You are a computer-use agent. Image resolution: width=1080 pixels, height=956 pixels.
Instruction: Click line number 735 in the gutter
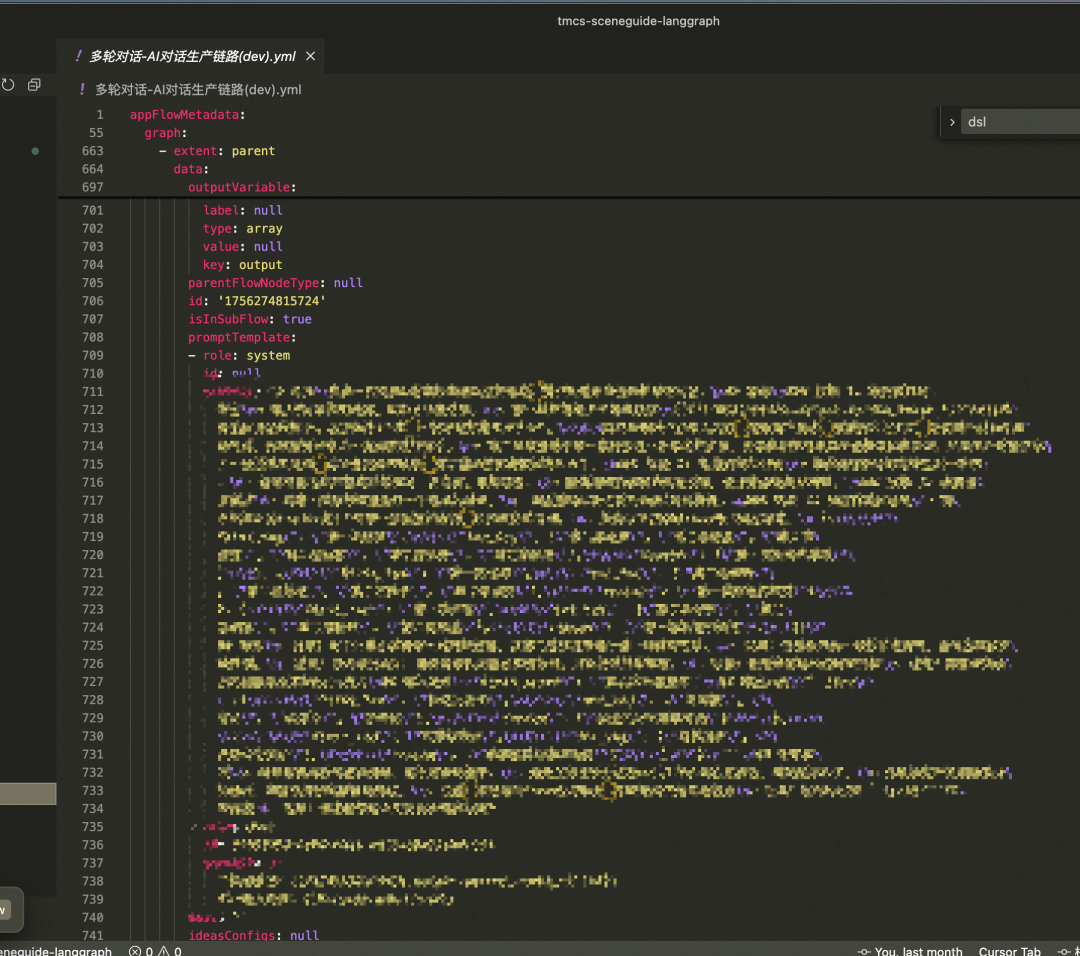pos(92,827)
